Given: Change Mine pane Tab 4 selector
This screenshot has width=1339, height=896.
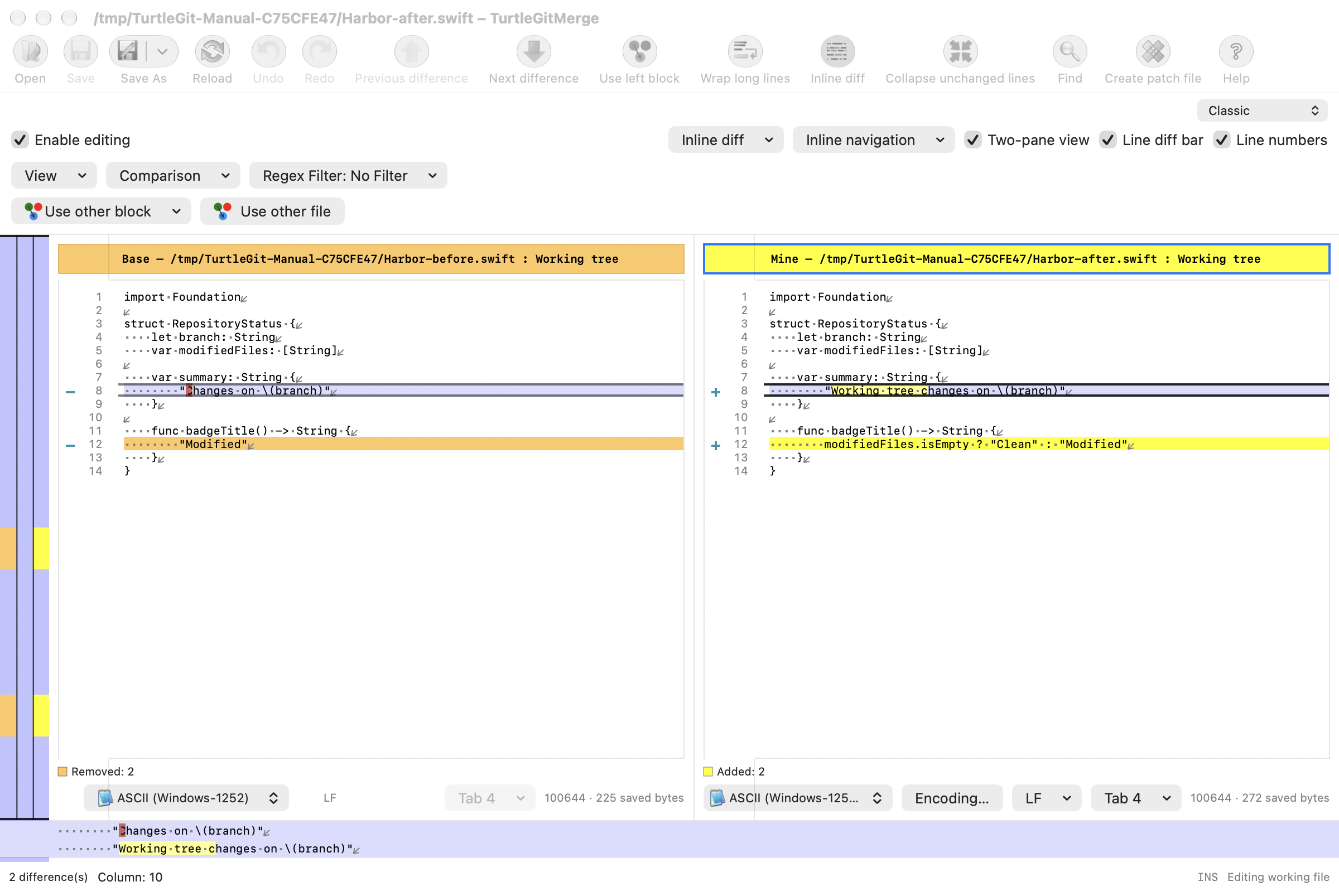Looking at the screenshot, I should pyautogui.click(x=1135, y=798).
